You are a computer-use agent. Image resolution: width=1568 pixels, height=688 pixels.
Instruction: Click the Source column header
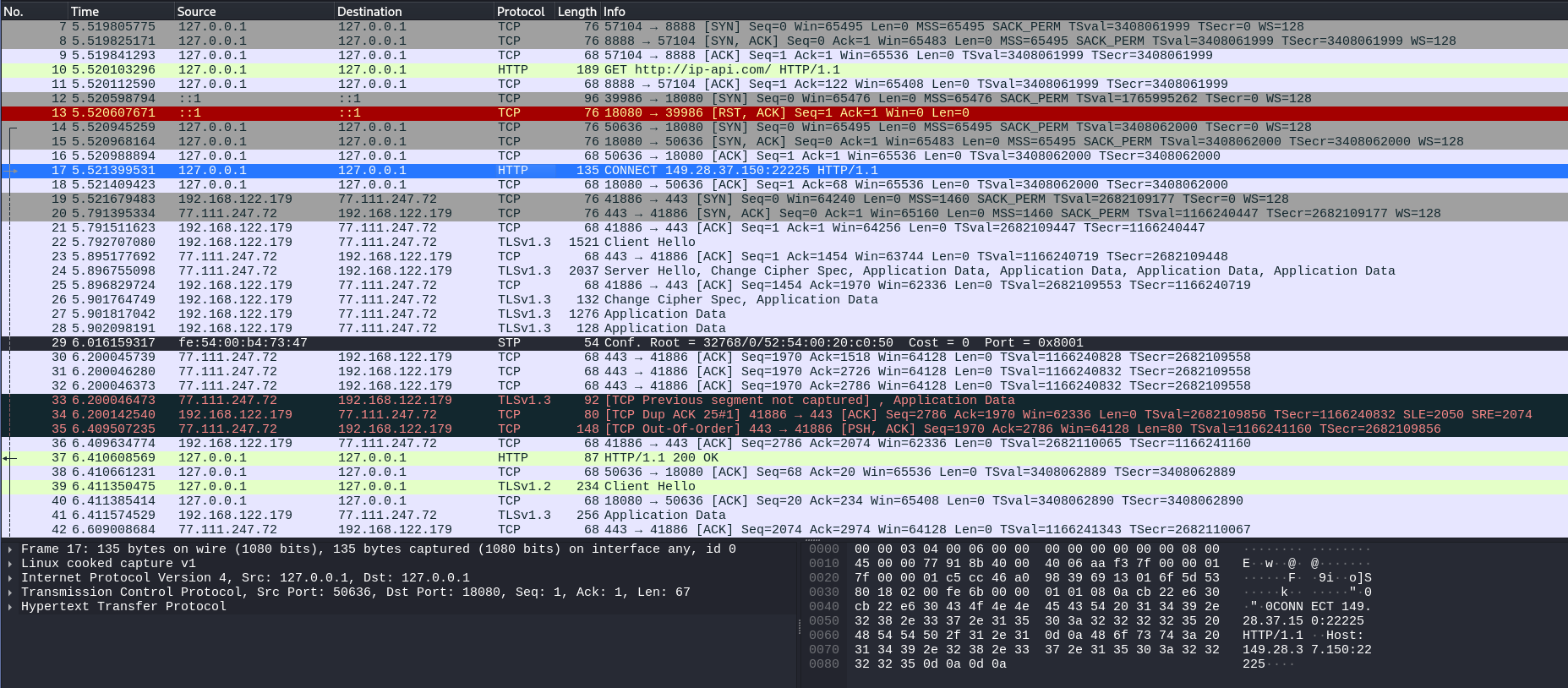point(196,12)
